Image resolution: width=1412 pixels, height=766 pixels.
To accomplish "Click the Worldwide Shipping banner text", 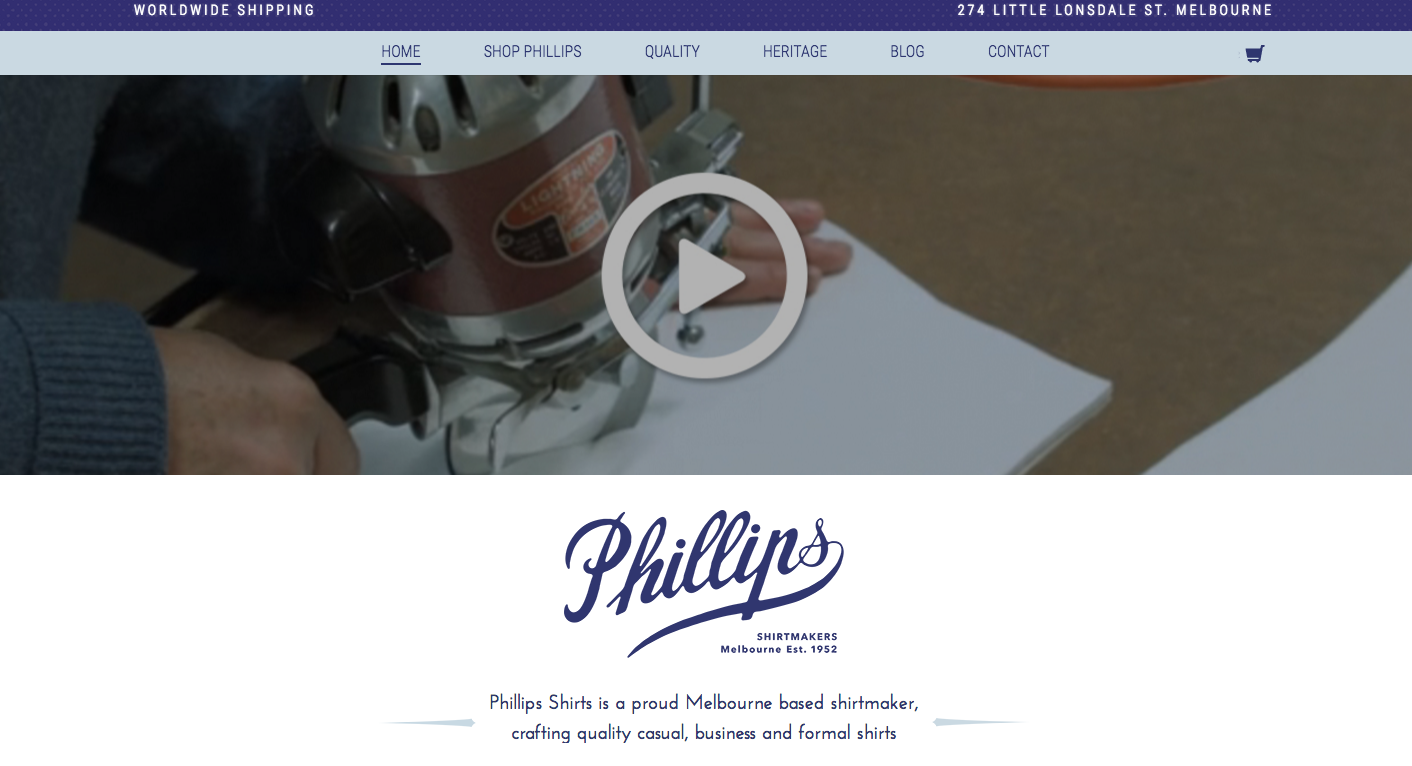I will (225, 10).
